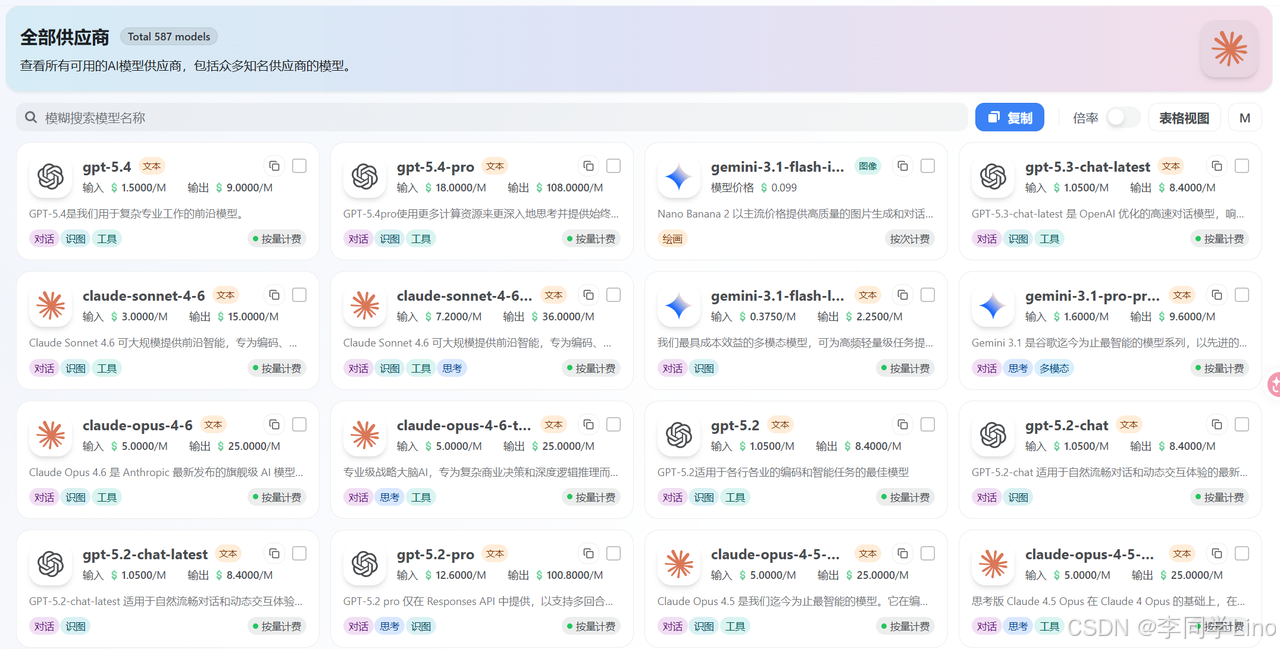Image resolution: width=1280 pixels, height=649 pixels.
Task: Copy the gpt-5.4 model name
Action: (274, 166)
